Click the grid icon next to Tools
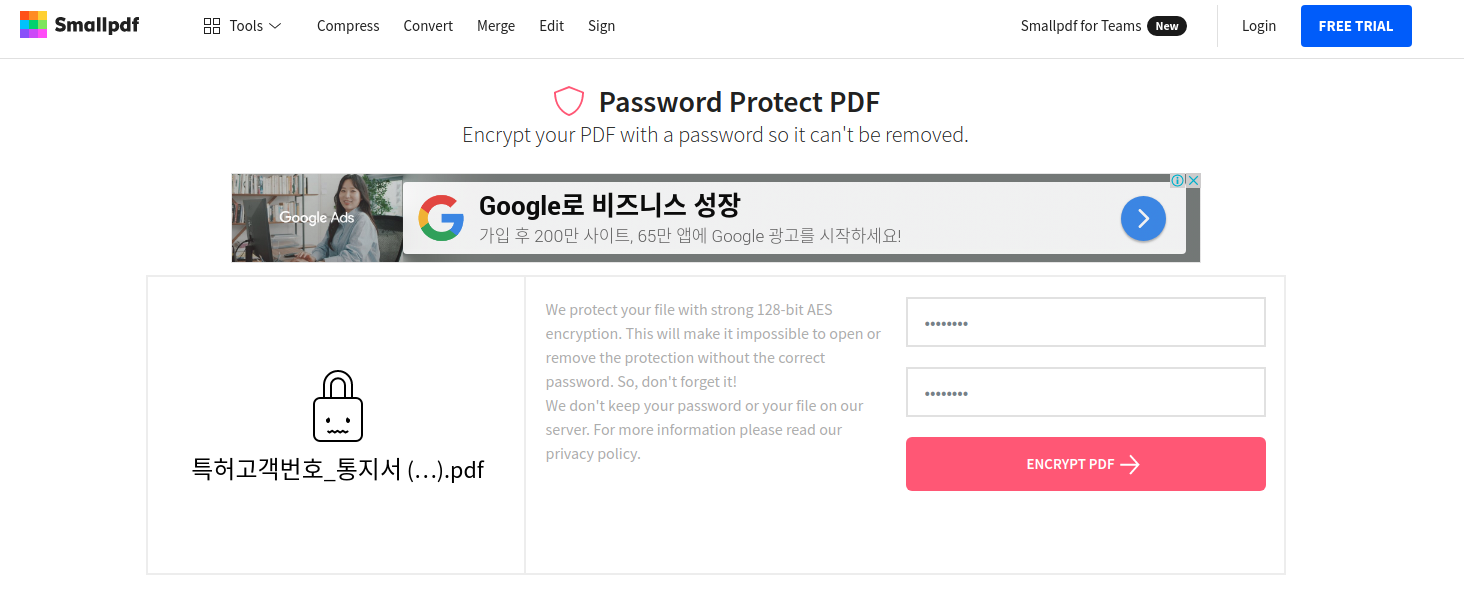 pos(210,25)
